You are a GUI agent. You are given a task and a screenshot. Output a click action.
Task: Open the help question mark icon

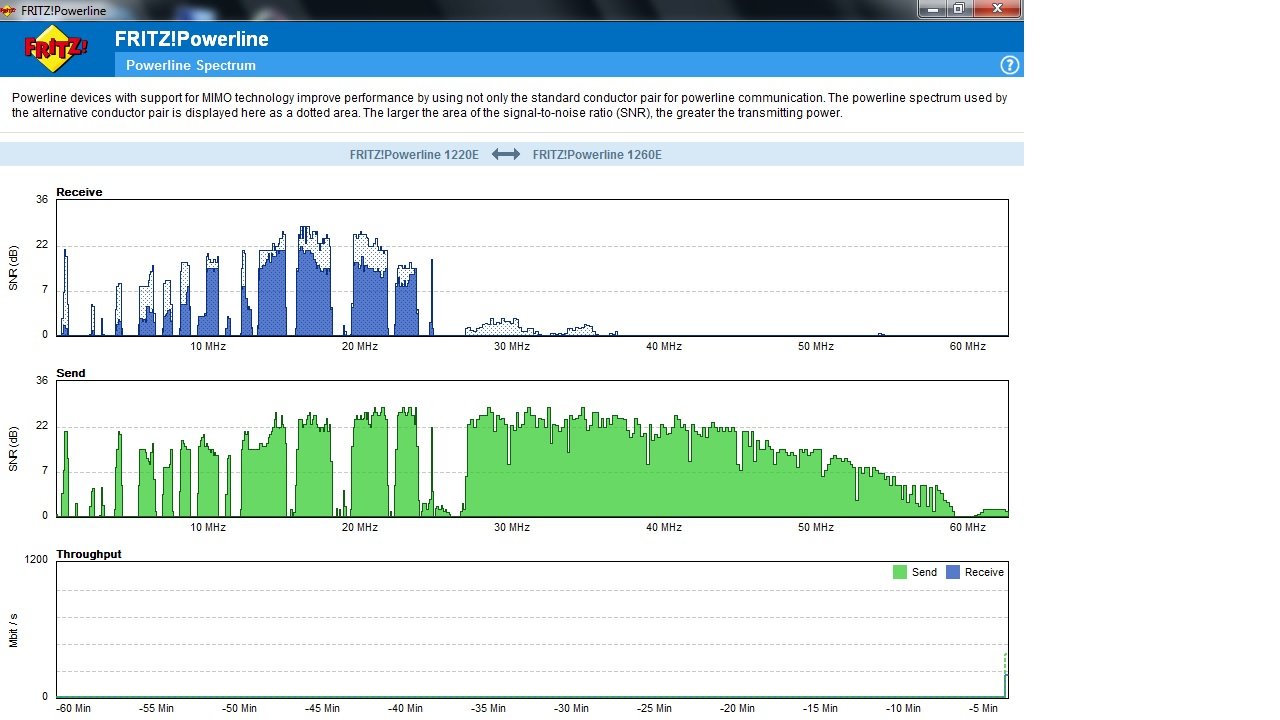click(1009, 65)
